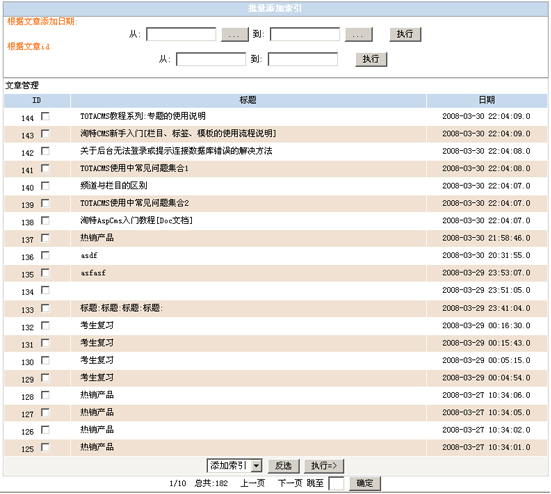Click date 2008-03-27 10:34:01.0

pyautogui.click(x=486, y=447)
